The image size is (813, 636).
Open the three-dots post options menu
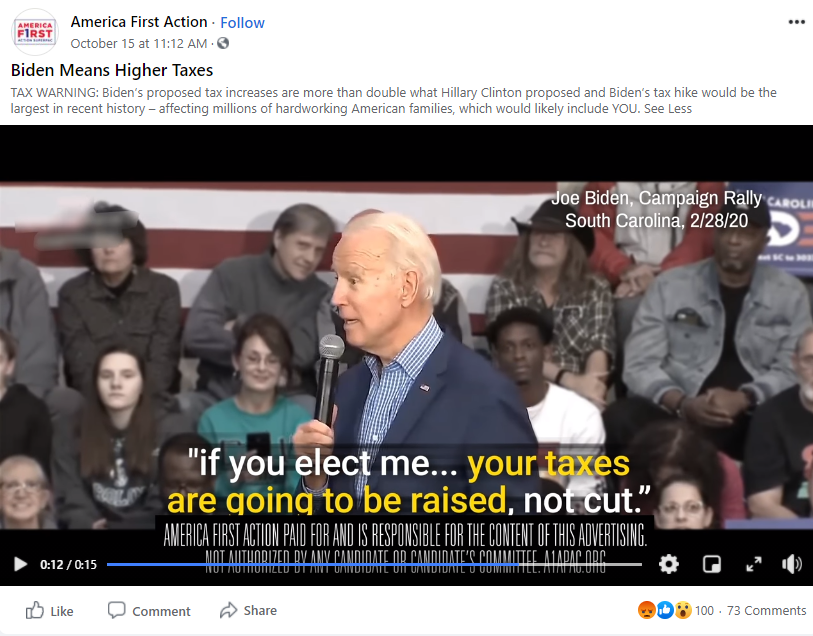pos(796,22)
